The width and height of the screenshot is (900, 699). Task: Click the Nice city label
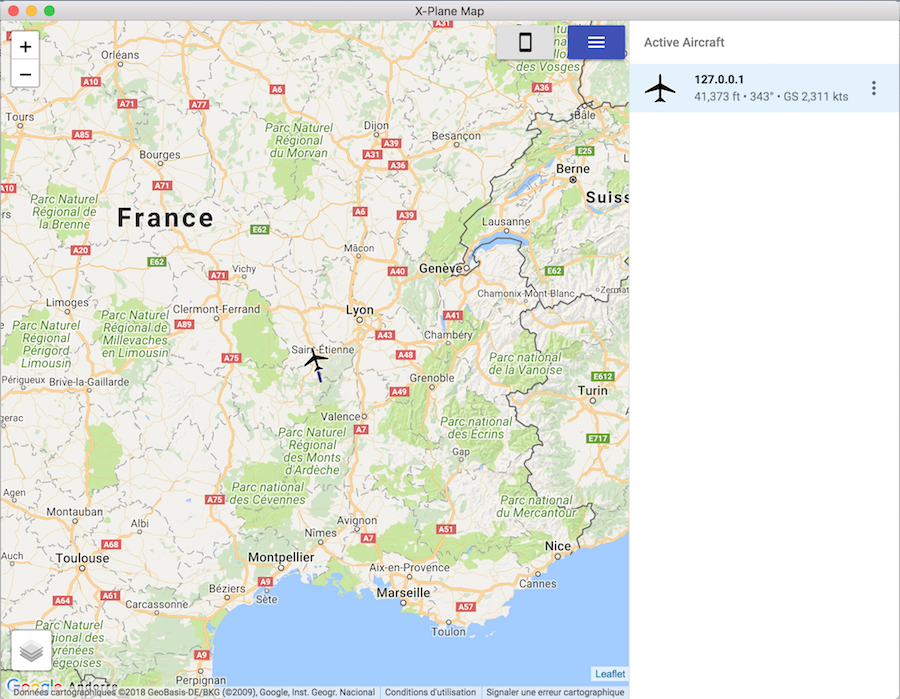(558, 546)
